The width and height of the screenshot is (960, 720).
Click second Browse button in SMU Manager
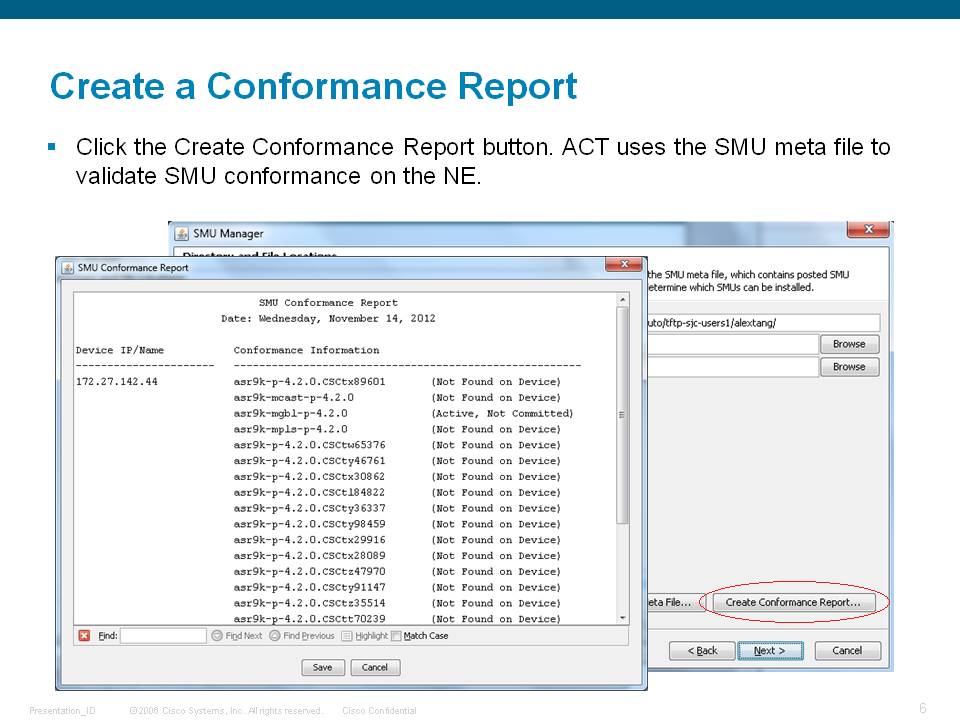click(849, 367)
